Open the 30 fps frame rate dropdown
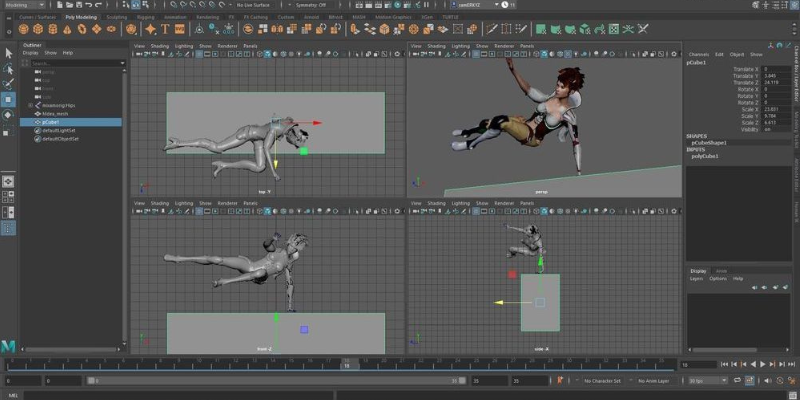The image size is (800, 400). pyautogui.click(x=708, y=381)
